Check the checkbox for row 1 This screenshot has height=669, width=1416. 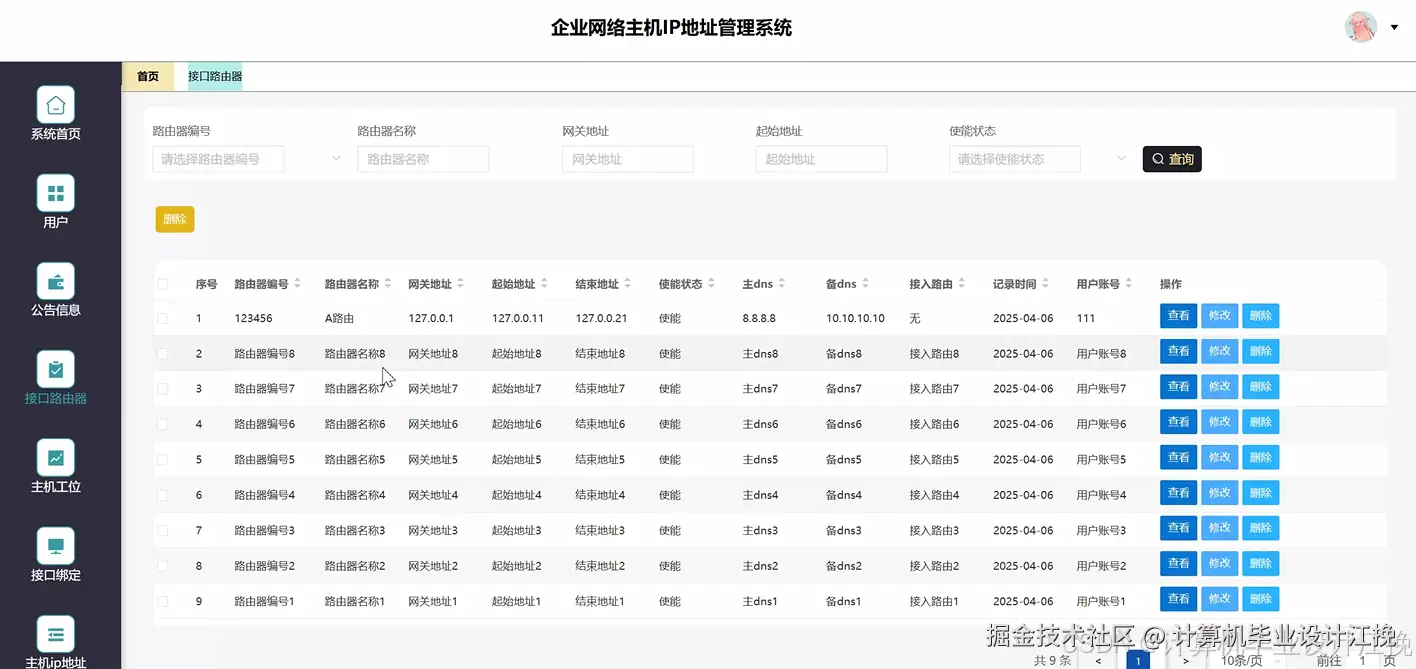[x=164, y=317]
